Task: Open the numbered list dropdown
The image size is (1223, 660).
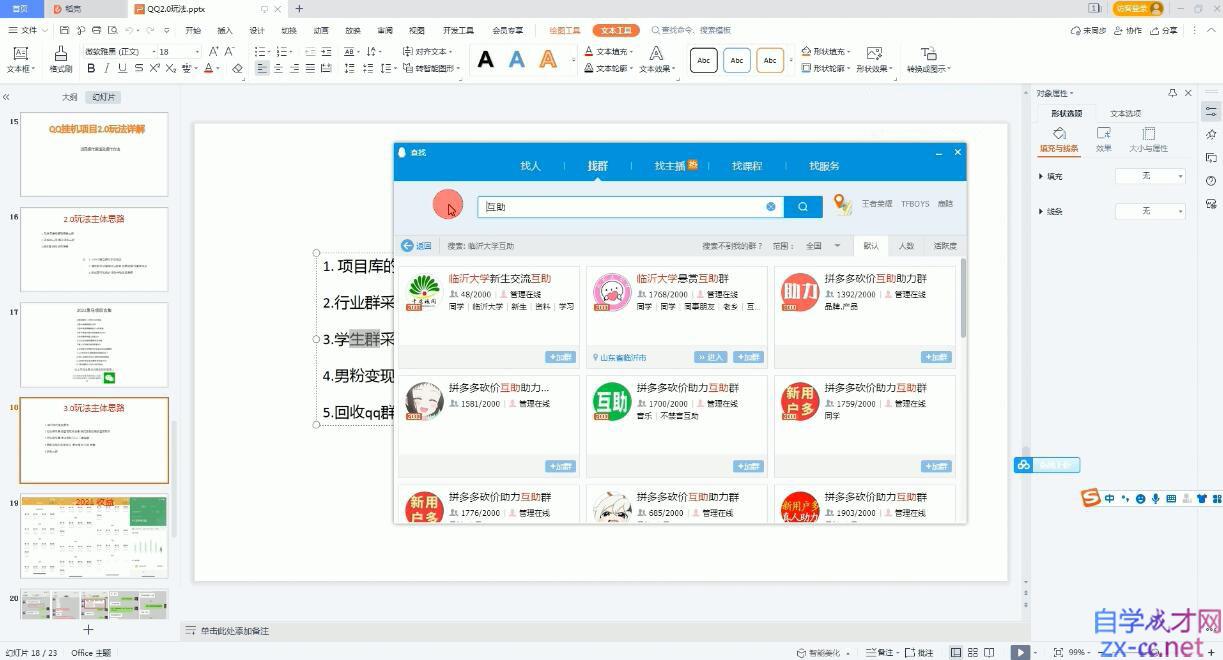Action: coord(293,51)
